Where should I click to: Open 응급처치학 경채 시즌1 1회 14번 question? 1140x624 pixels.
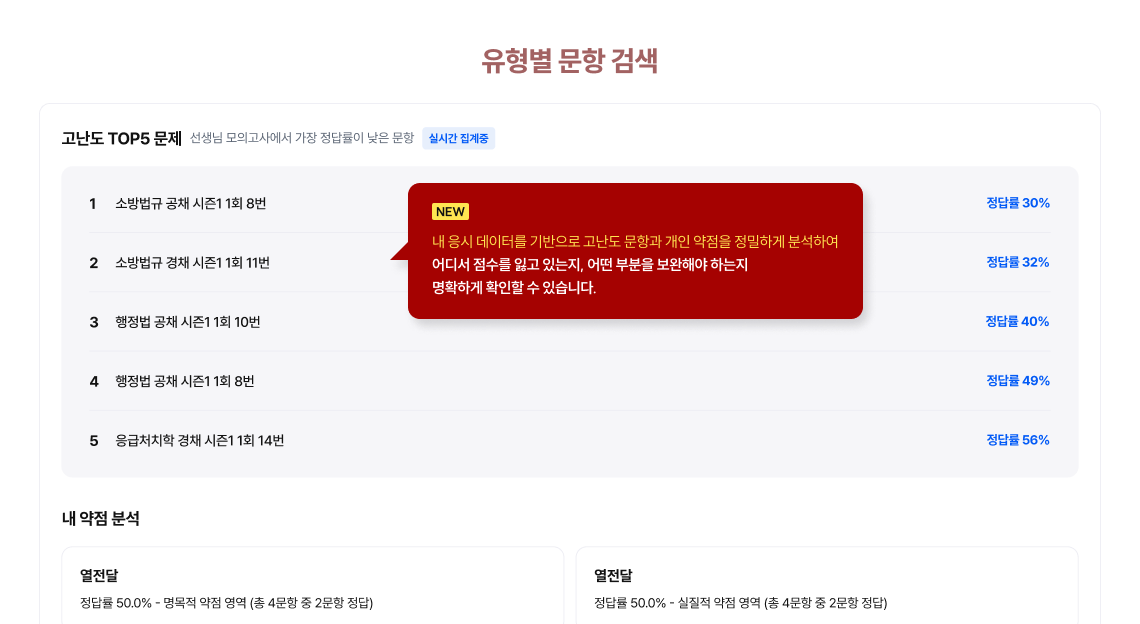coord(199,441)
